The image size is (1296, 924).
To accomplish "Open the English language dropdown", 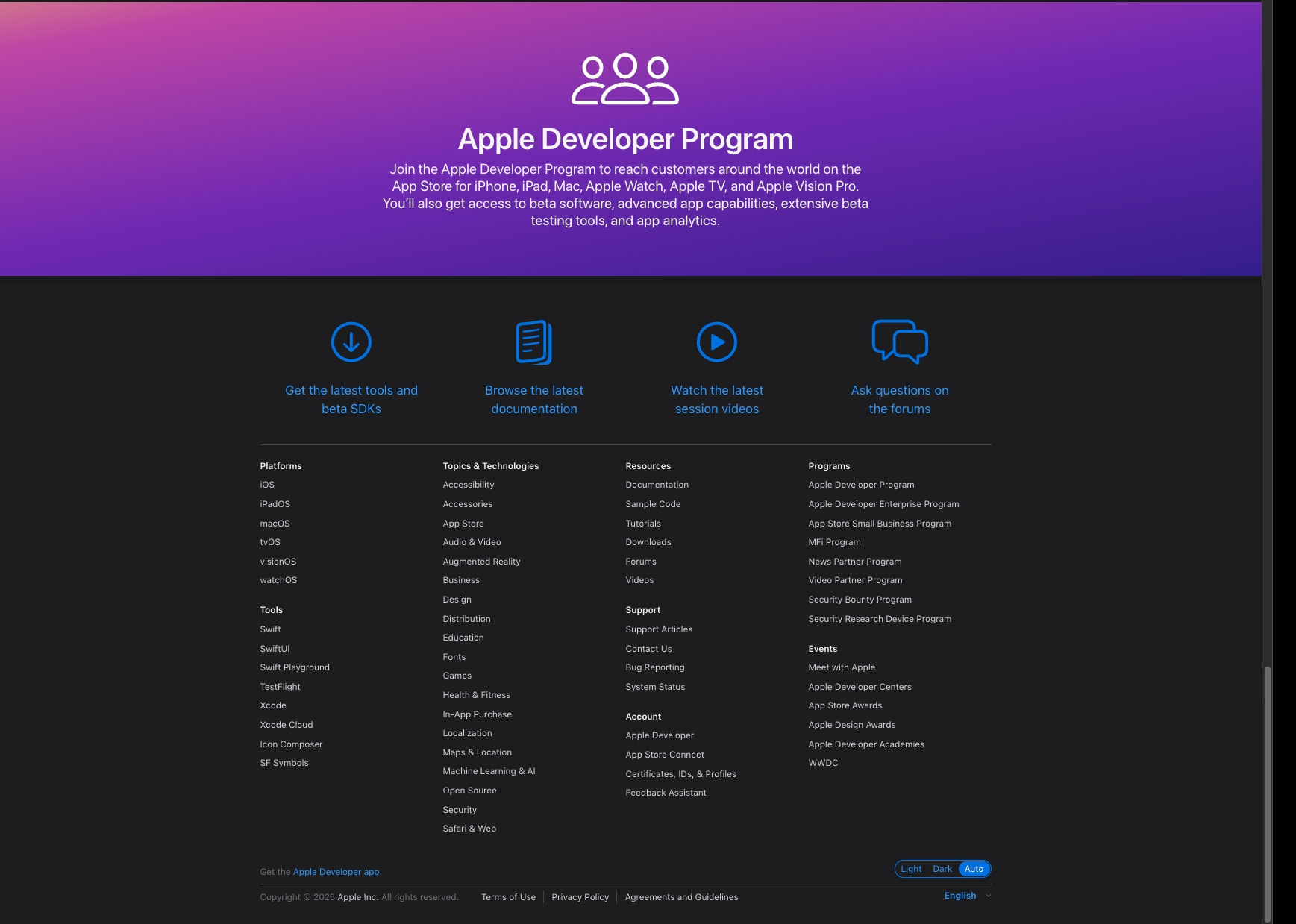I will pos(967,896).
